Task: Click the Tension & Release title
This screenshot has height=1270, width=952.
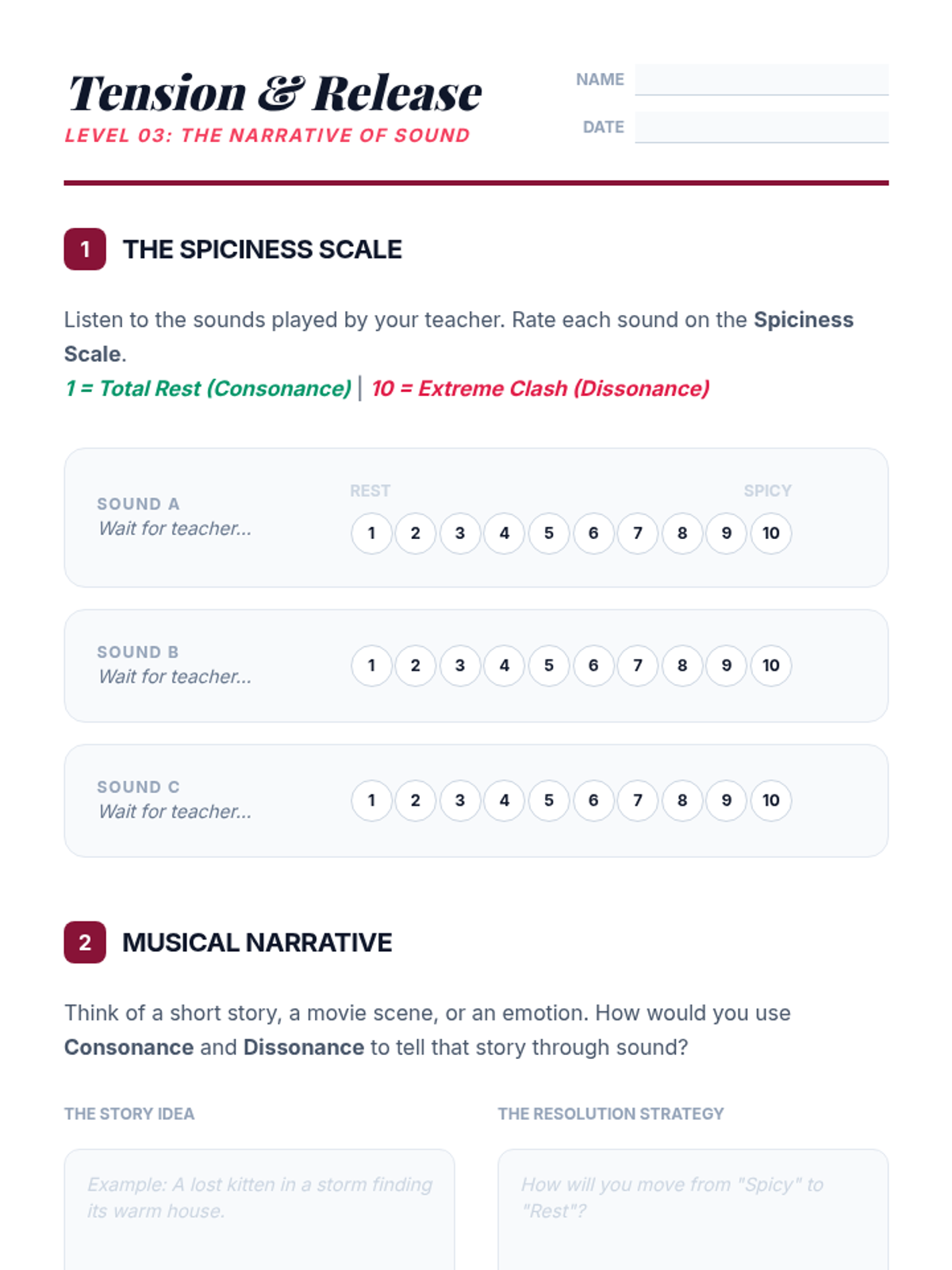Action: [x=274, y=94]
